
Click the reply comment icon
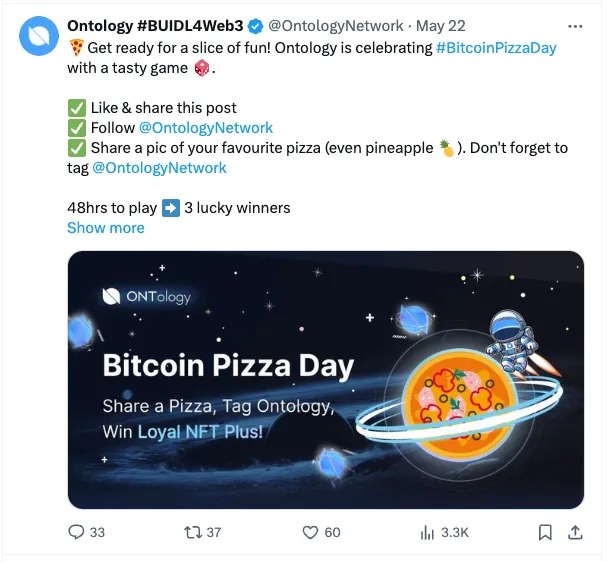click(76, 532)
